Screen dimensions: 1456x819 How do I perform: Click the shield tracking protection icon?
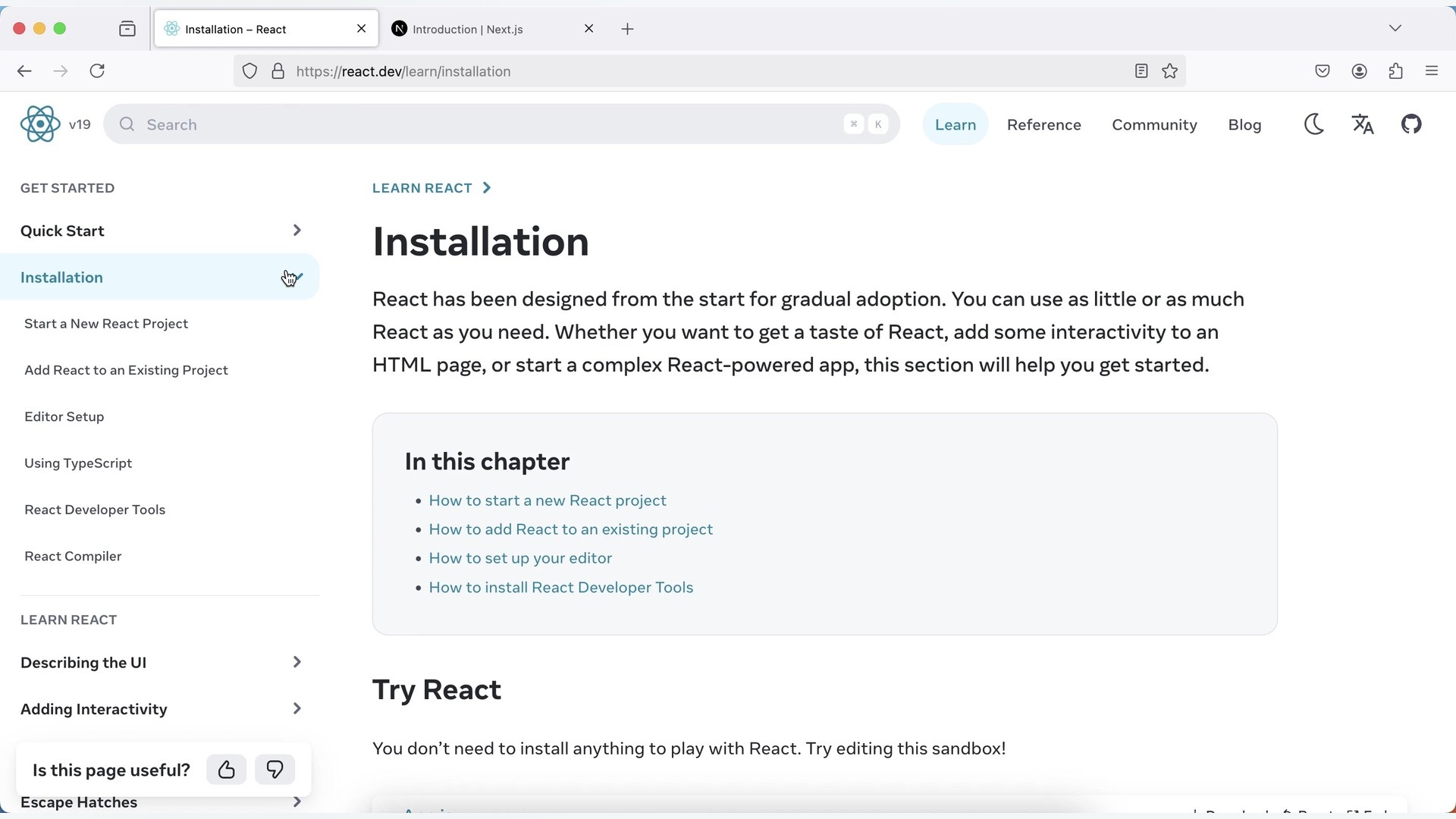(x=249, y=71)
